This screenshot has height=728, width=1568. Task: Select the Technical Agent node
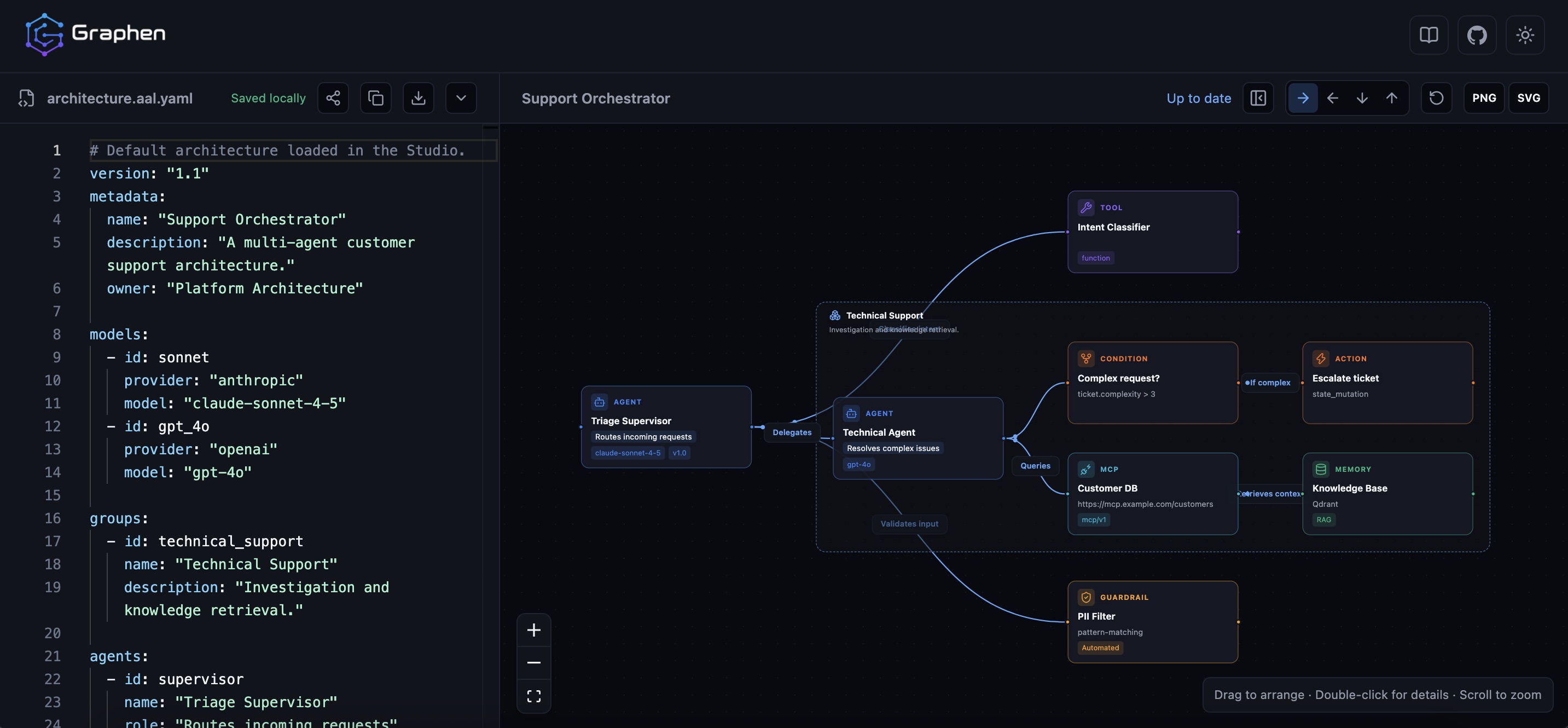pos(917,438)
